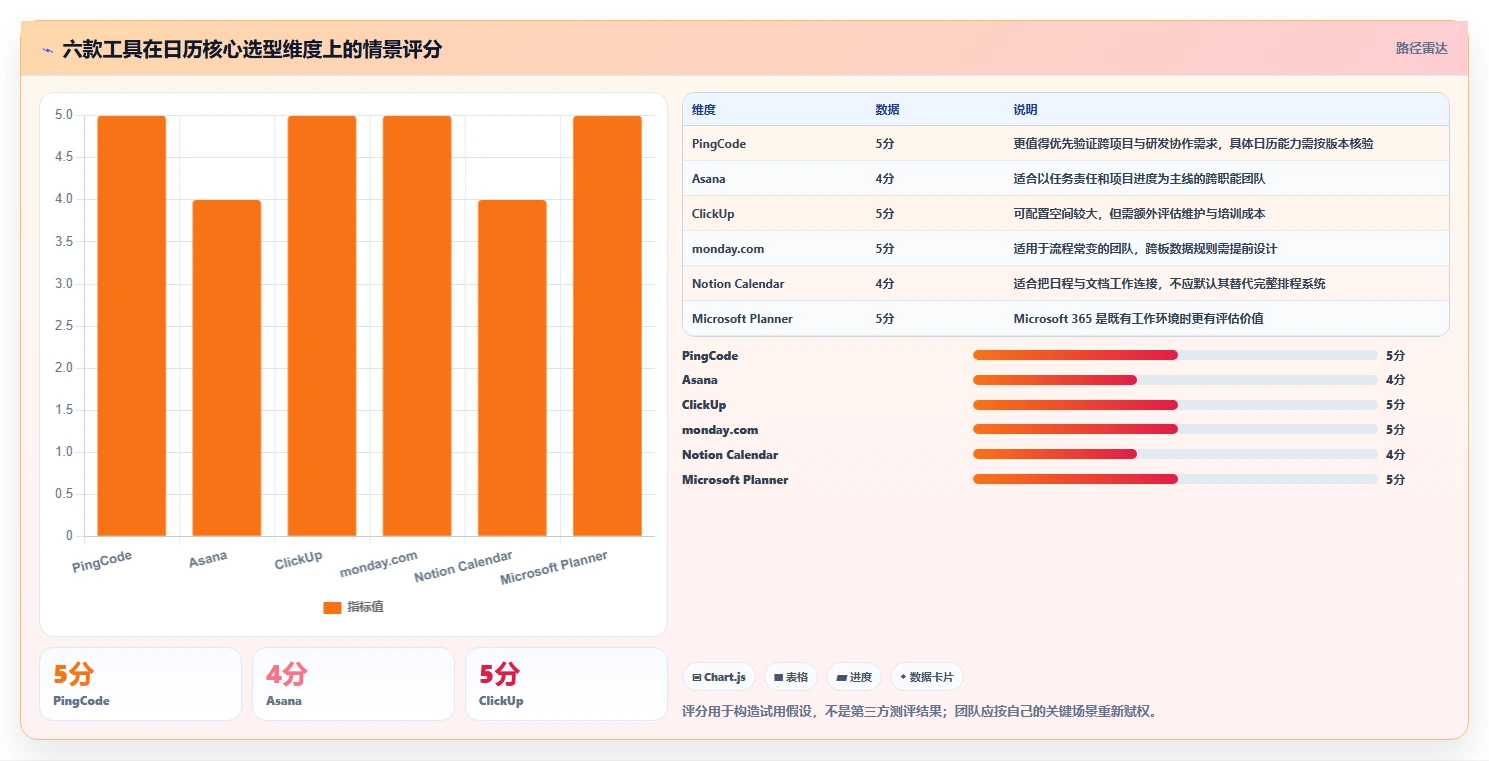
Task: Click the PingCode bar in the chart
Action: coord(132,326)
